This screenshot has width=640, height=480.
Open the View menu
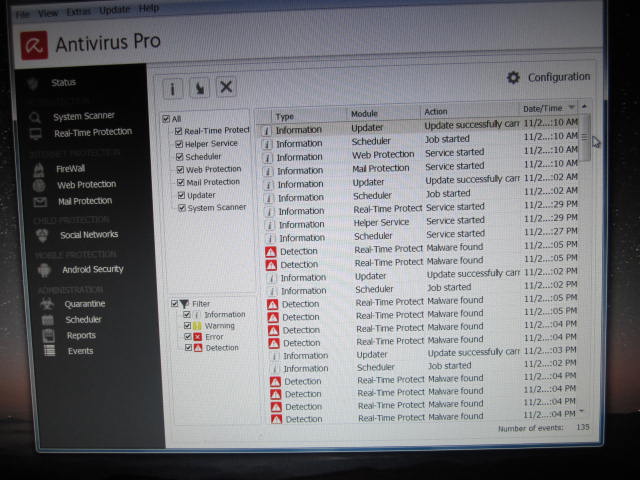[48, 13]
